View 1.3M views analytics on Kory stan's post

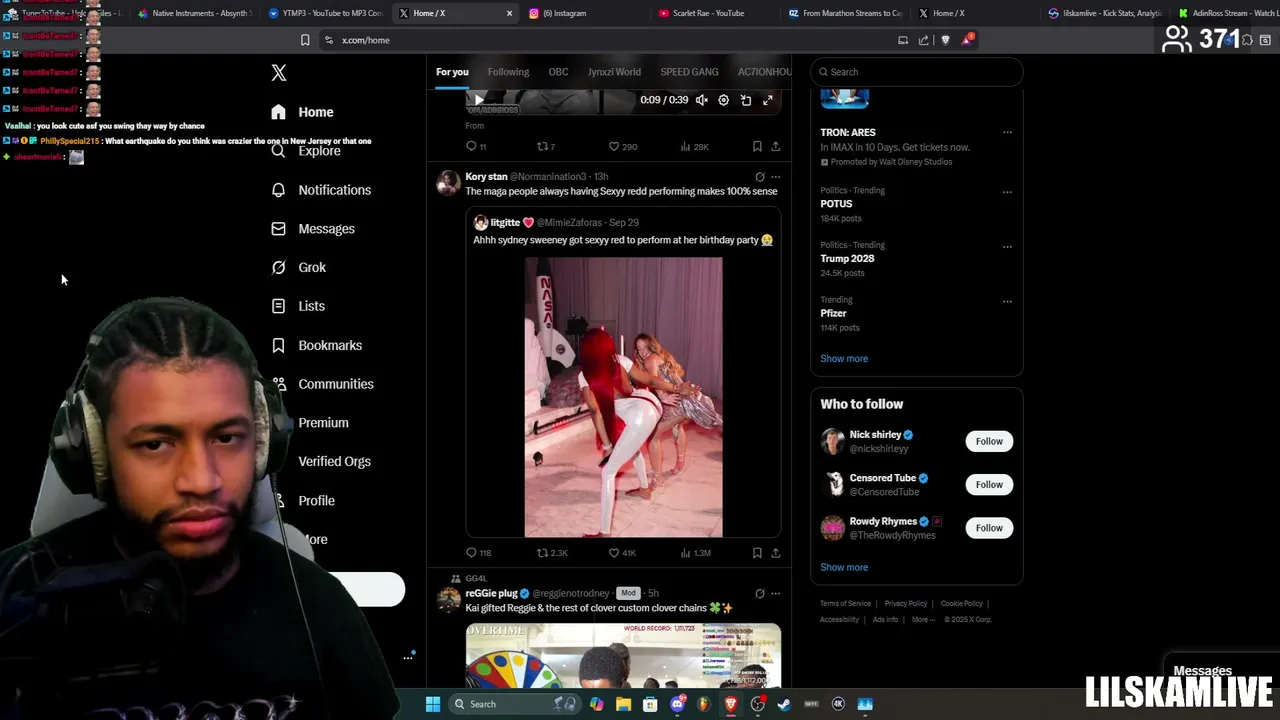click(695, 553)
